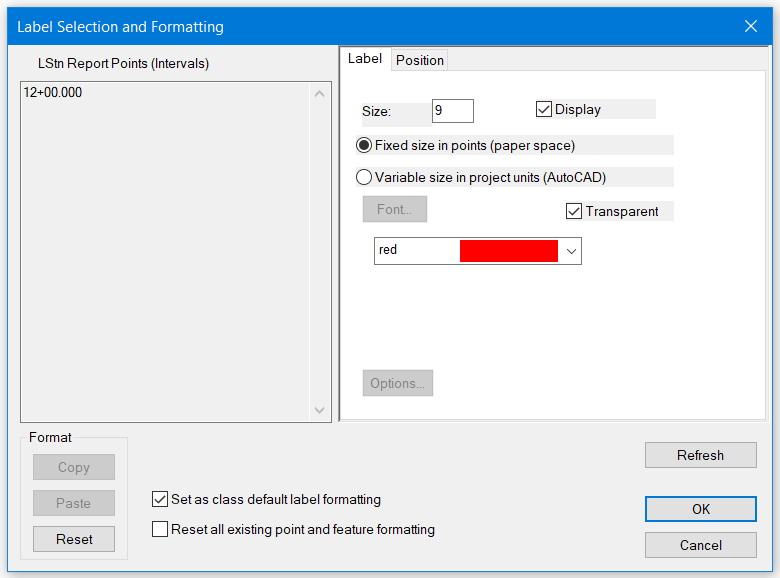780x578 pixels.
Task: Click the Size input field
Action: pos(452,111)
